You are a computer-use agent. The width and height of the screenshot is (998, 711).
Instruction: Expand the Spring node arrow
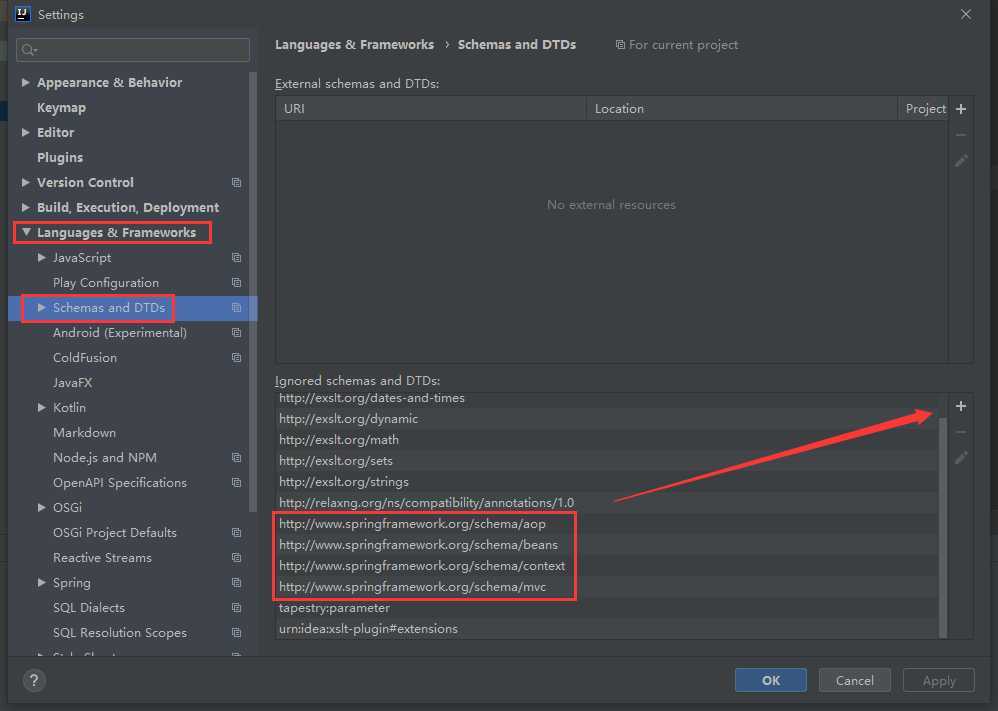point(41,582)
